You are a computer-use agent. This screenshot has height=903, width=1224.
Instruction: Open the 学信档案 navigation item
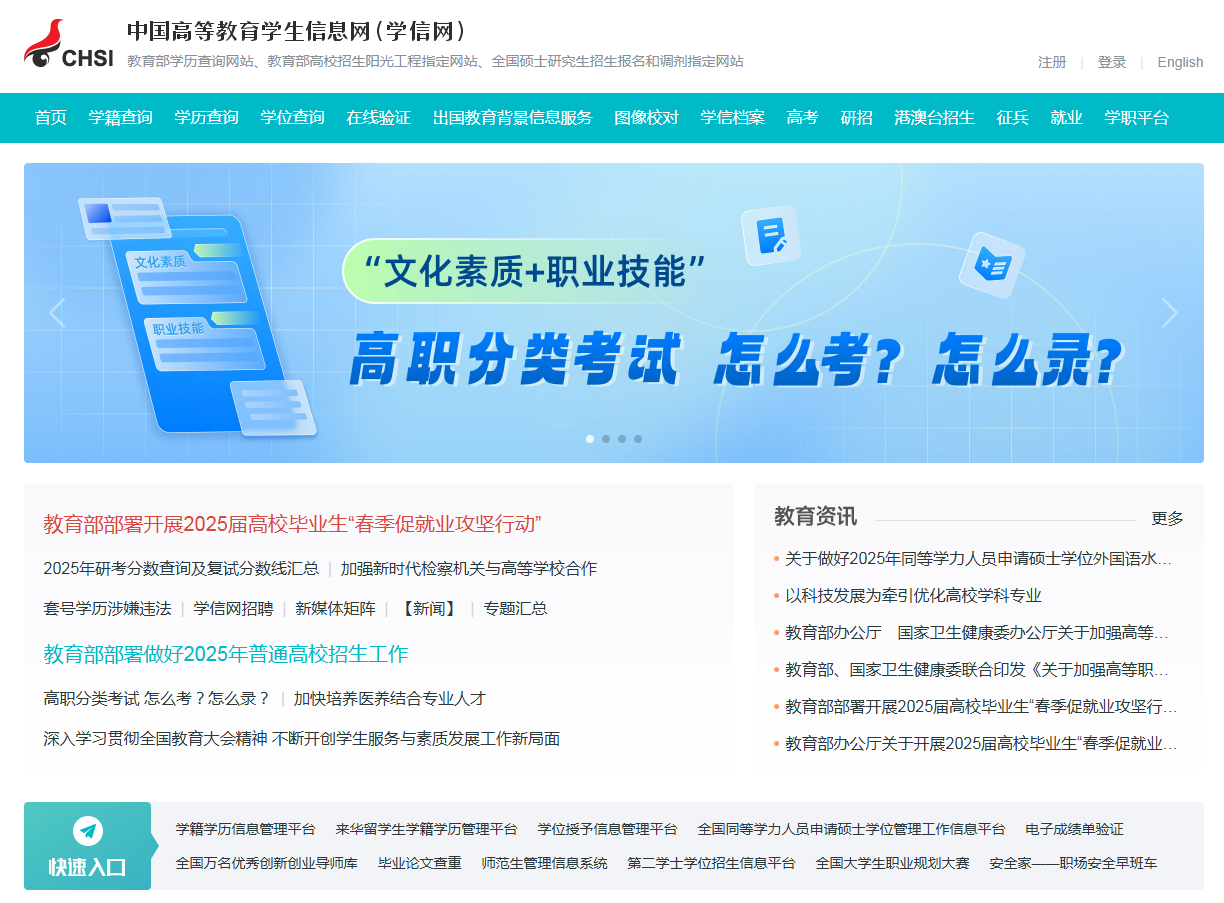point(732,118)
